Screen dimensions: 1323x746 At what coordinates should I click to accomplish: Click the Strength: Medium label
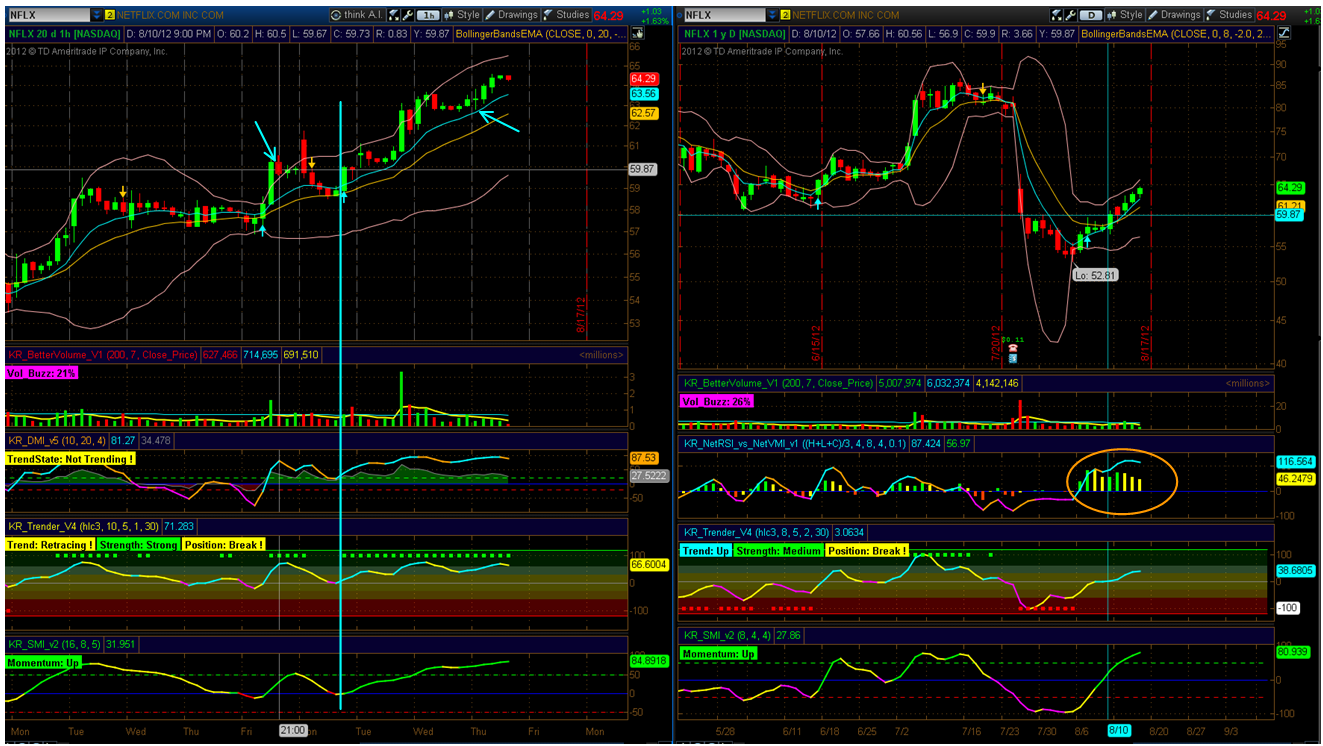[778, 551]
